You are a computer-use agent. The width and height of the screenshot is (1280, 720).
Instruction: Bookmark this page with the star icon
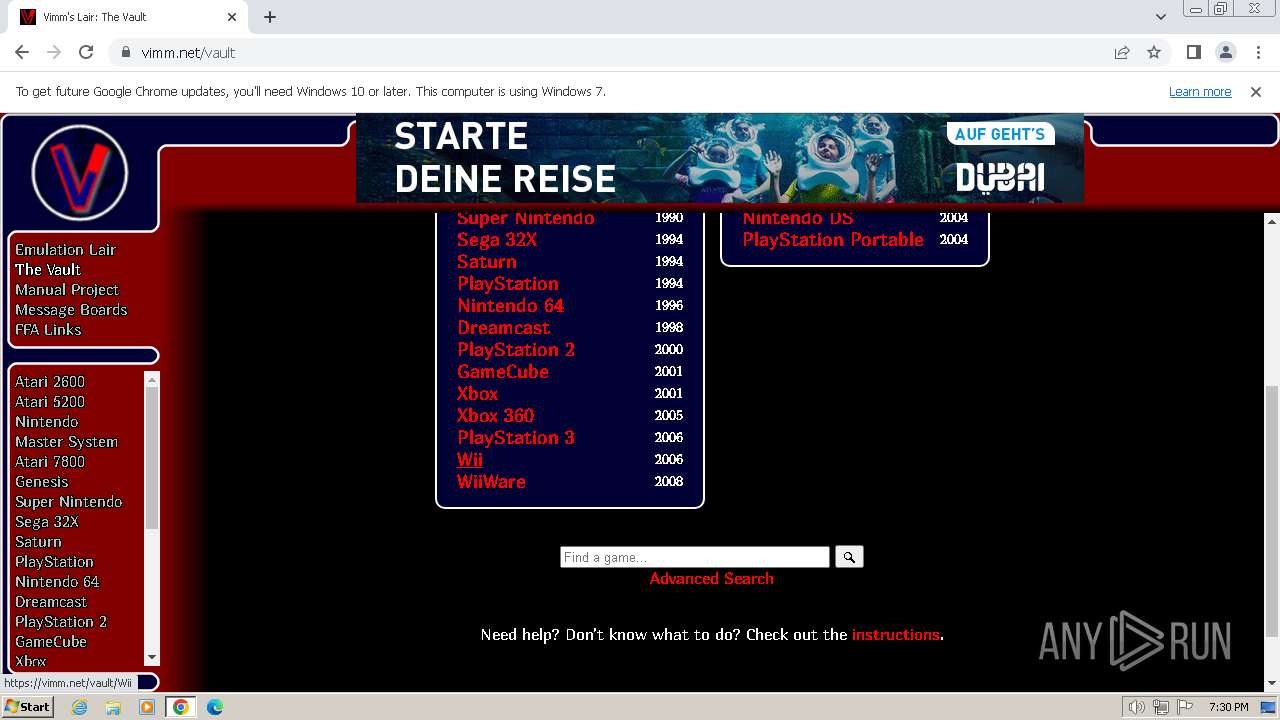1154,52
